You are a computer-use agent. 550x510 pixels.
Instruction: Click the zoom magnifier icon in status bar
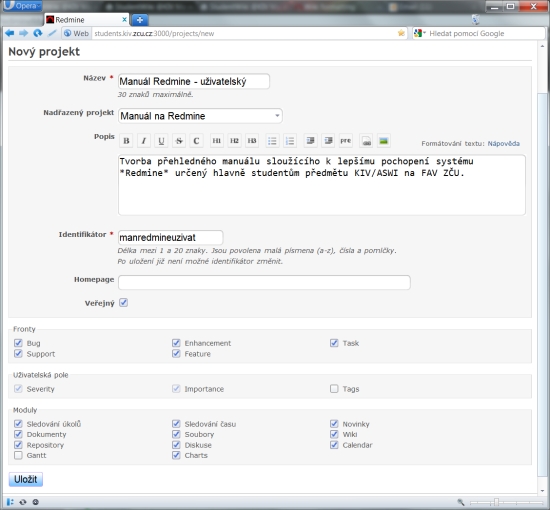click(x=461, y=502)
